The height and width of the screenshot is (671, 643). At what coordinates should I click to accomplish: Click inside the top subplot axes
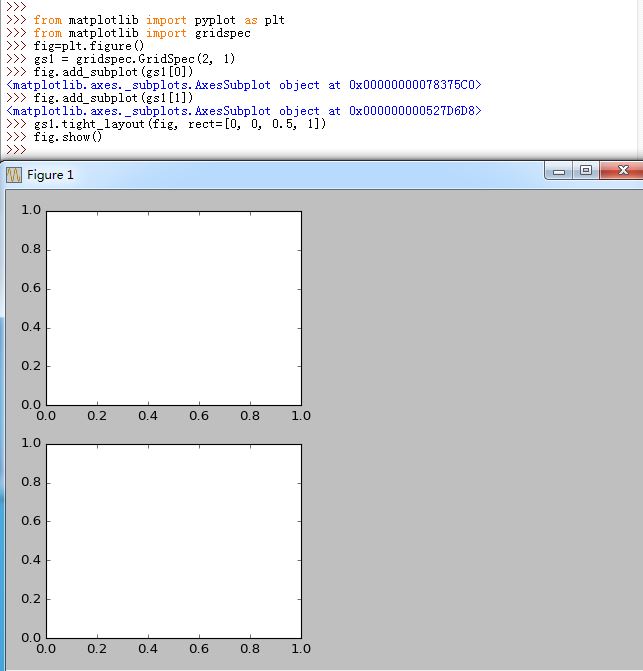coord(174,308)
